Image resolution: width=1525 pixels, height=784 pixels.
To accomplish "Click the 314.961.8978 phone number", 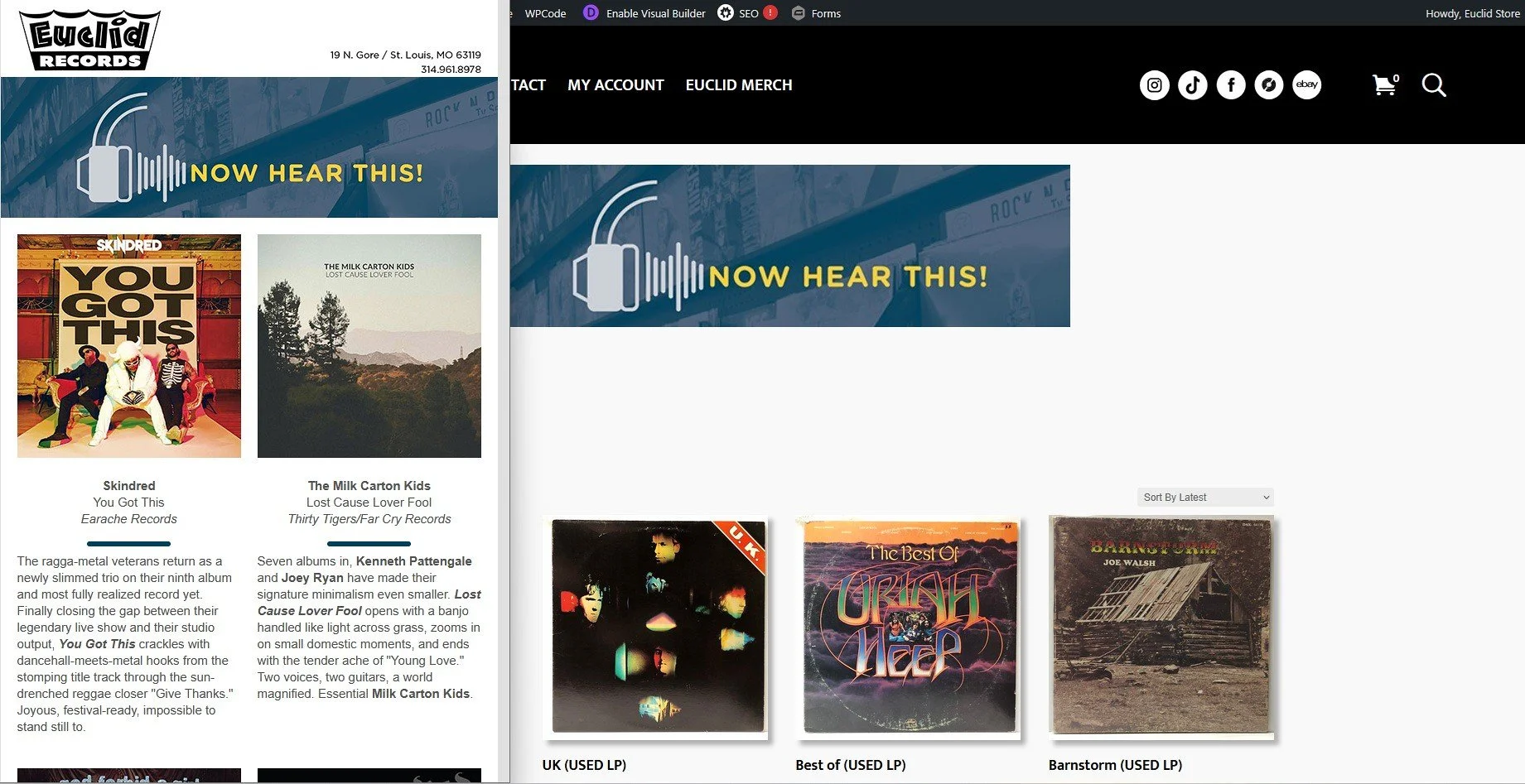I will click(x=451, y=70).
